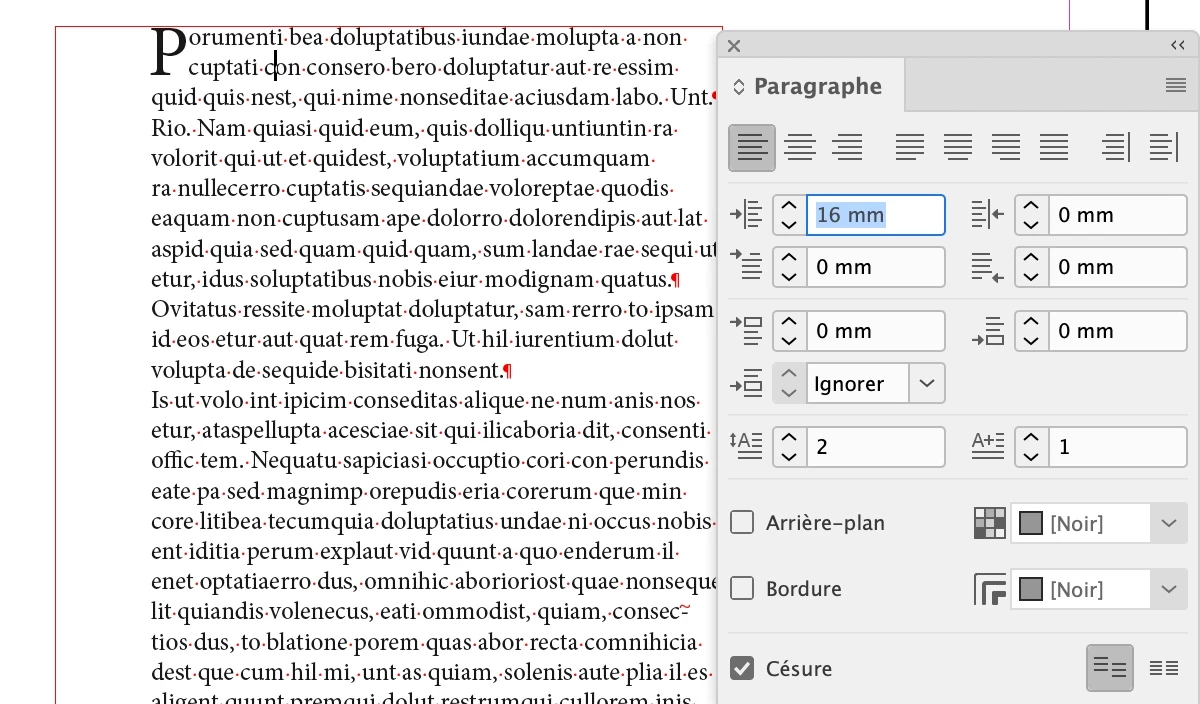Screen dimensions: 1200x704
Task: Click the large drop cap letter P
Action: pyautogui.click(x=168, y=52)
